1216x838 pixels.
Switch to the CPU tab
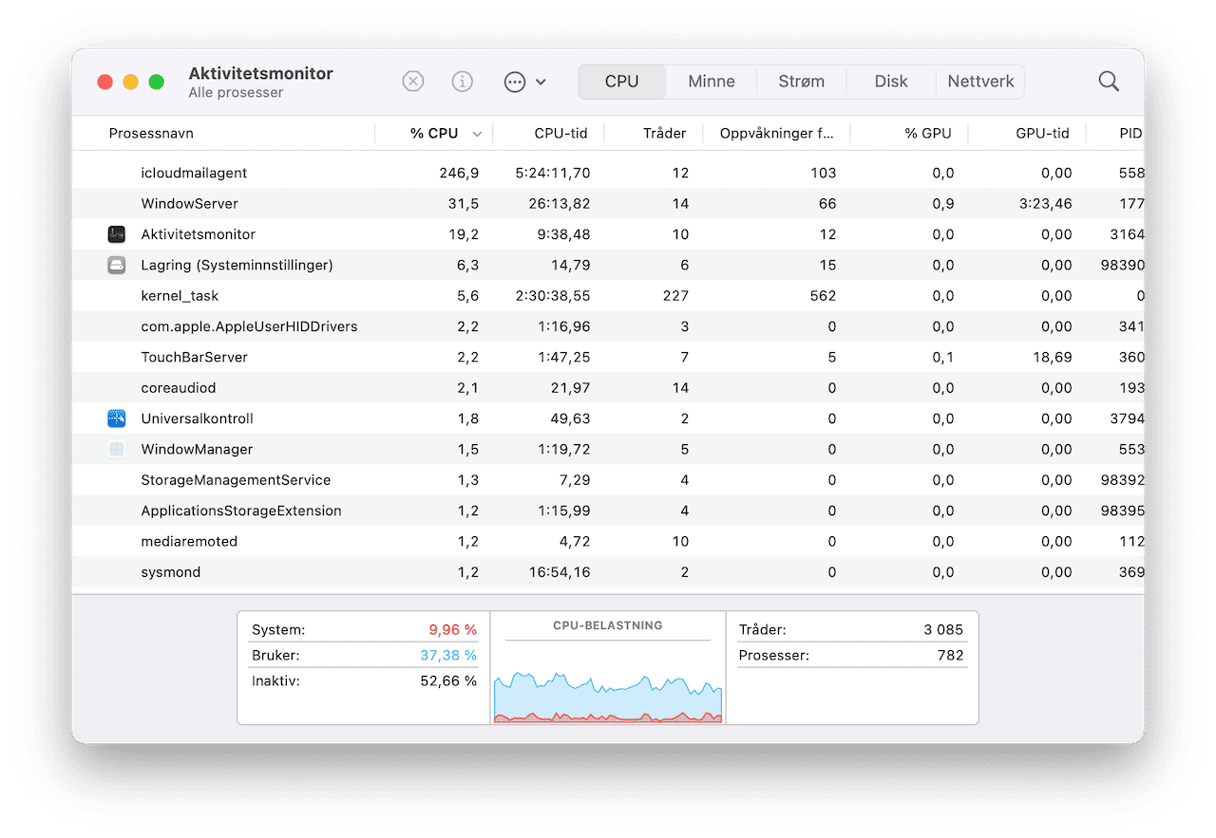(x=622, y=82)
